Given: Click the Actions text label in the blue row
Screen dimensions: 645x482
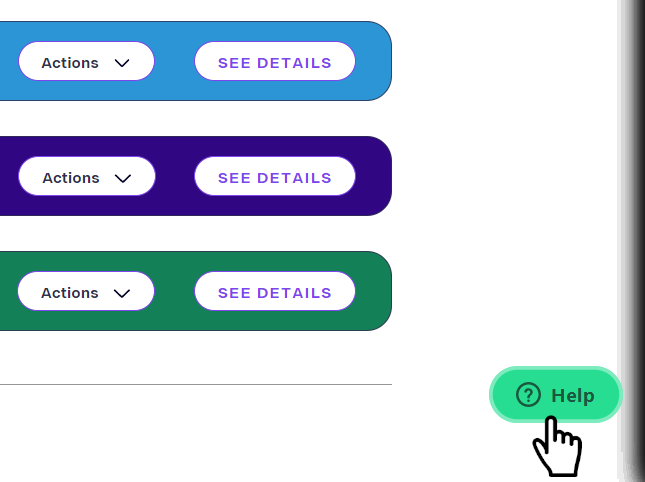Looking at the screenshot, I should point(70,63).
